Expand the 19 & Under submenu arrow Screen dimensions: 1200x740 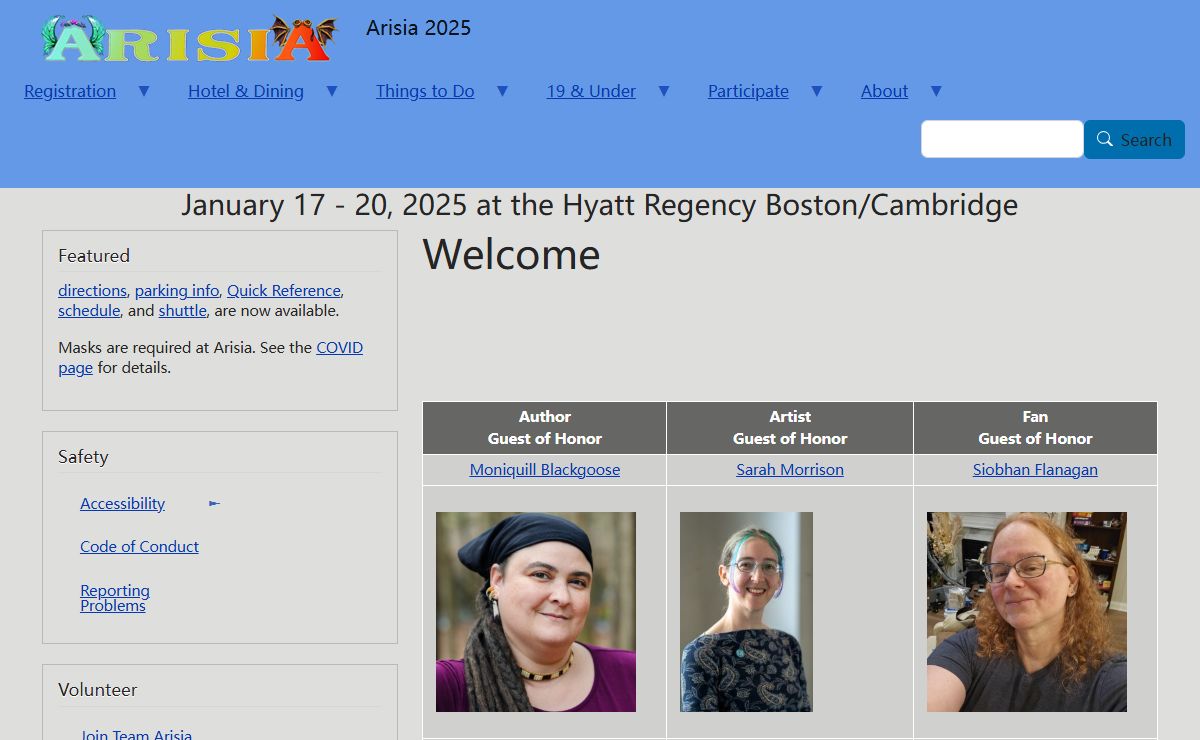(664, 91)
